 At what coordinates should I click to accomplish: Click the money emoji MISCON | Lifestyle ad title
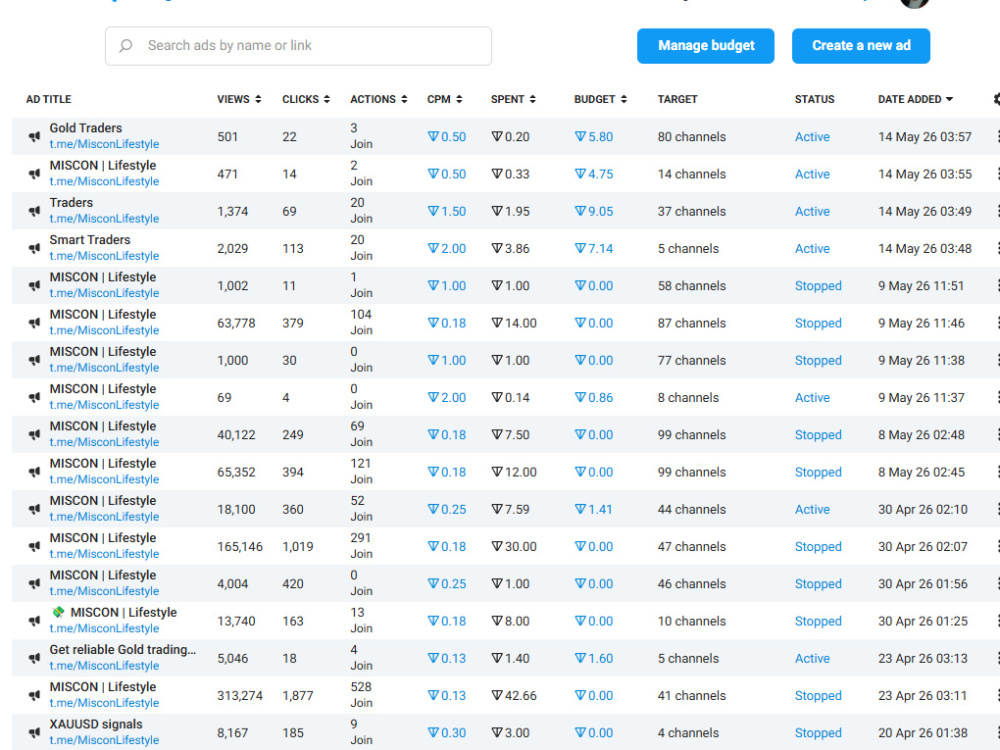click(114, 612)
